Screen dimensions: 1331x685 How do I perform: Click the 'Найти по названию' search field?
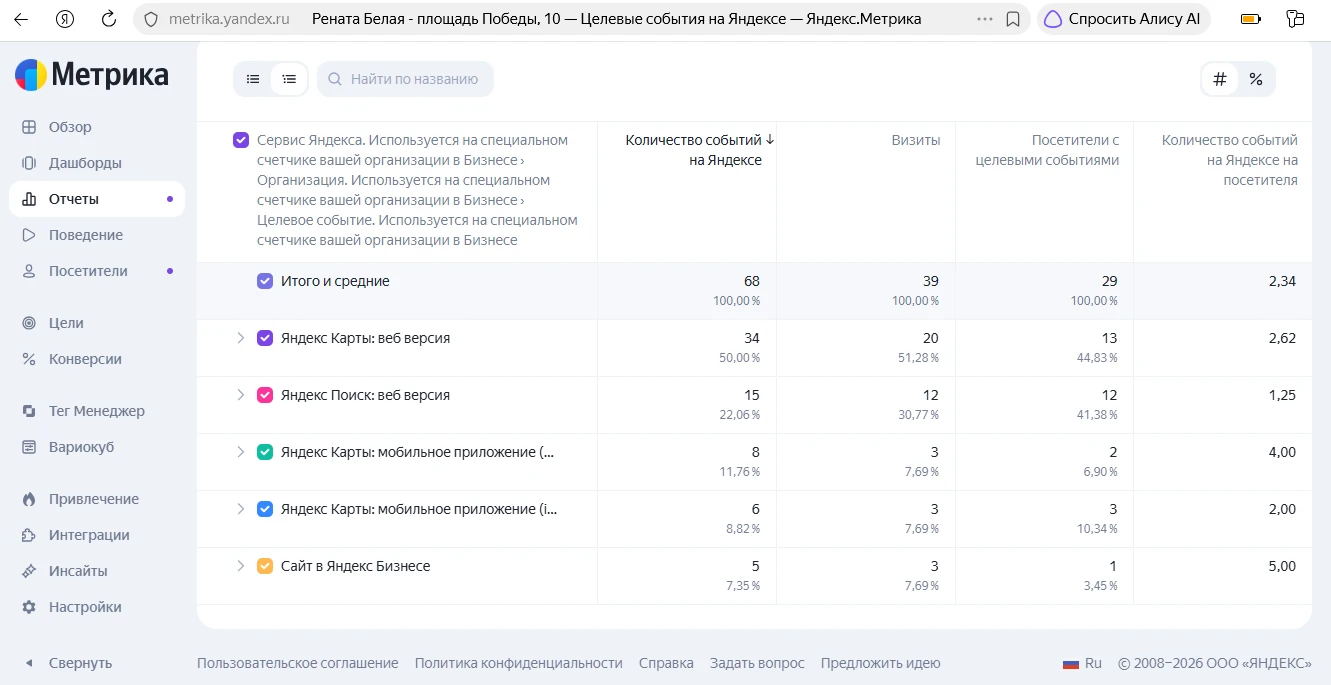(x=405, y=79)
